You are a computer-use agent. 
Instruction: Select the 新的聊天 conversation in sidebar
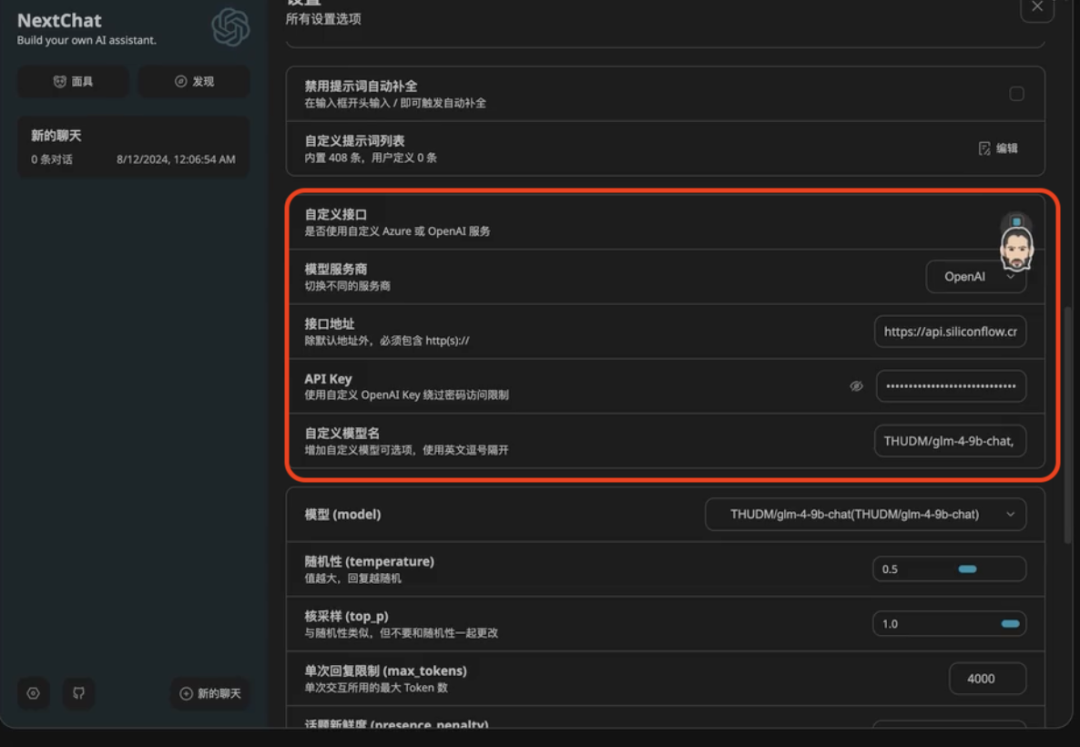[x=132, y=146]
